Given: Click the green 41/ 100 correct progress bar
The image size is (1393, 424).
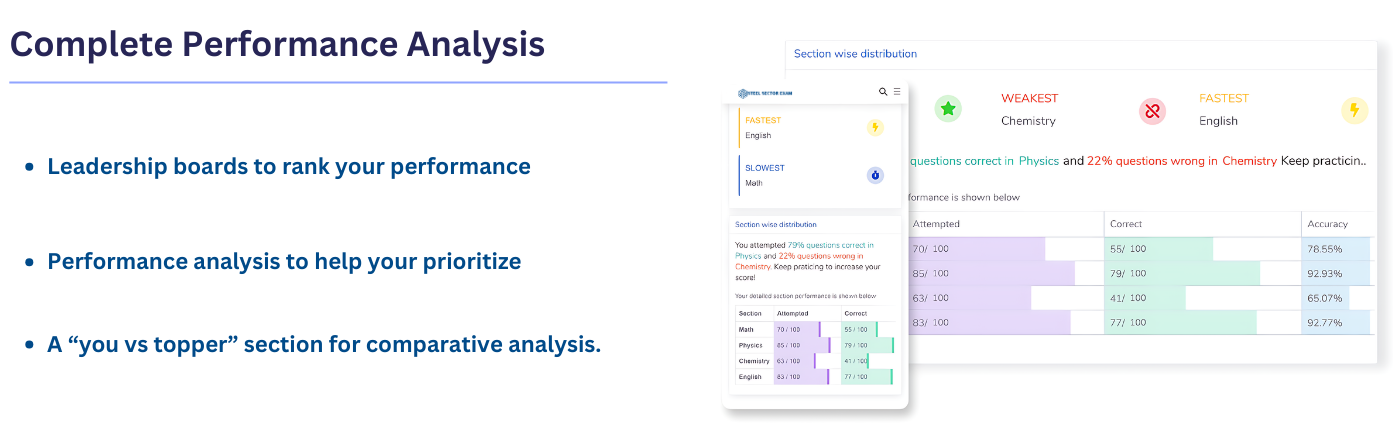Looking at the screenshot, I should point(1146,298).
